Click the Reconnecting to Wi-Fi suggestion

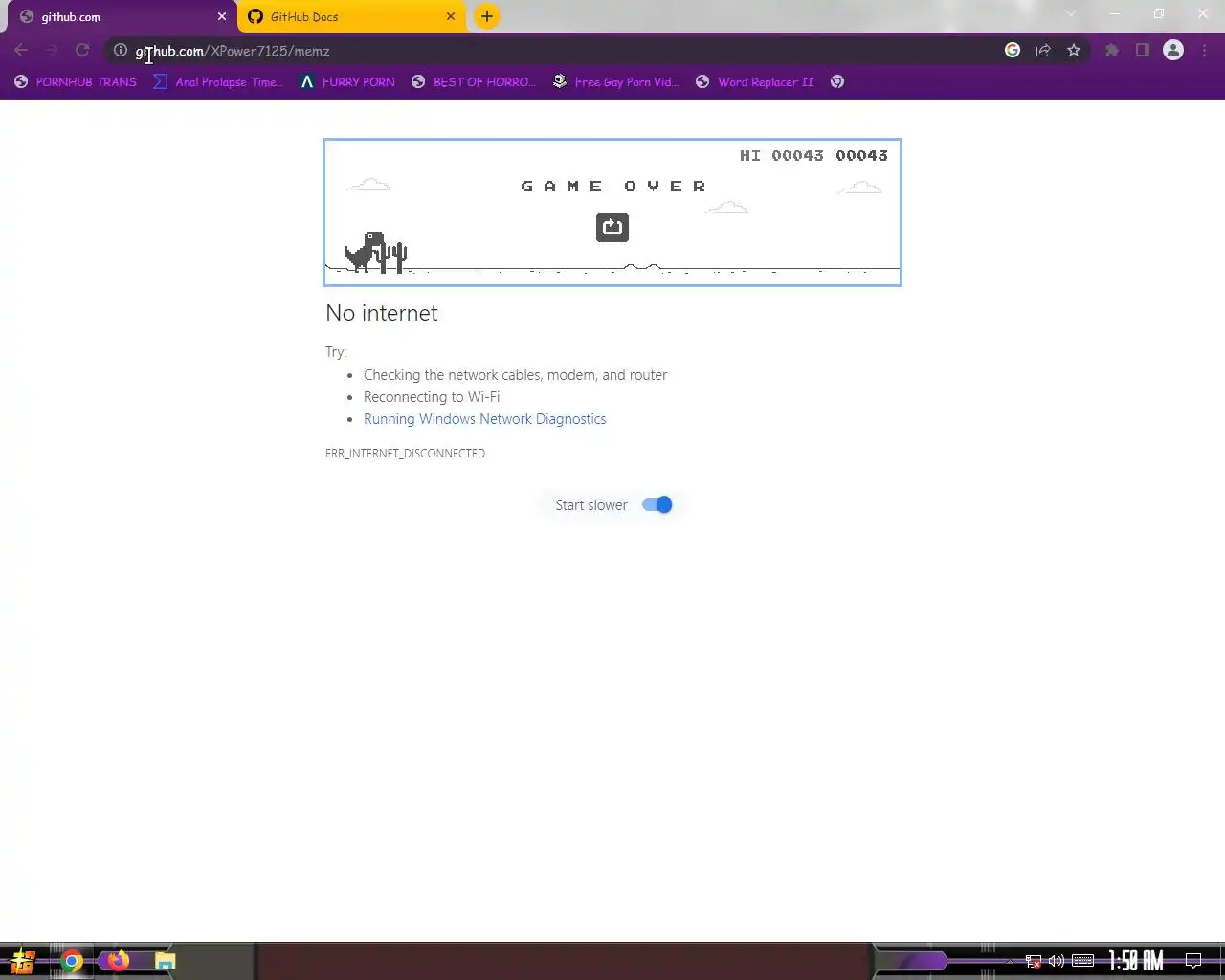click(432, 397)
